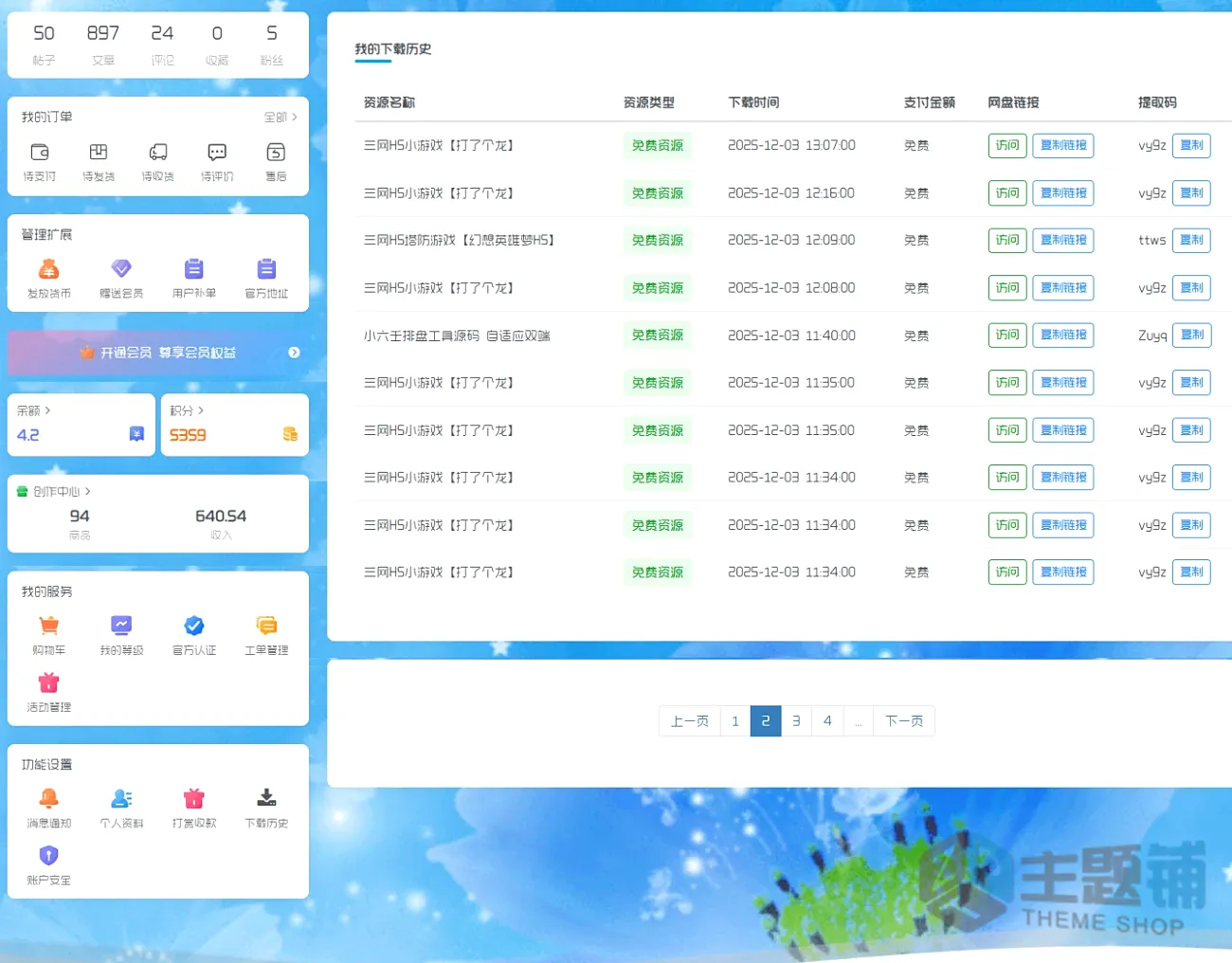Open the 待收货 awaiting receipt orders icon

[158, 152]
